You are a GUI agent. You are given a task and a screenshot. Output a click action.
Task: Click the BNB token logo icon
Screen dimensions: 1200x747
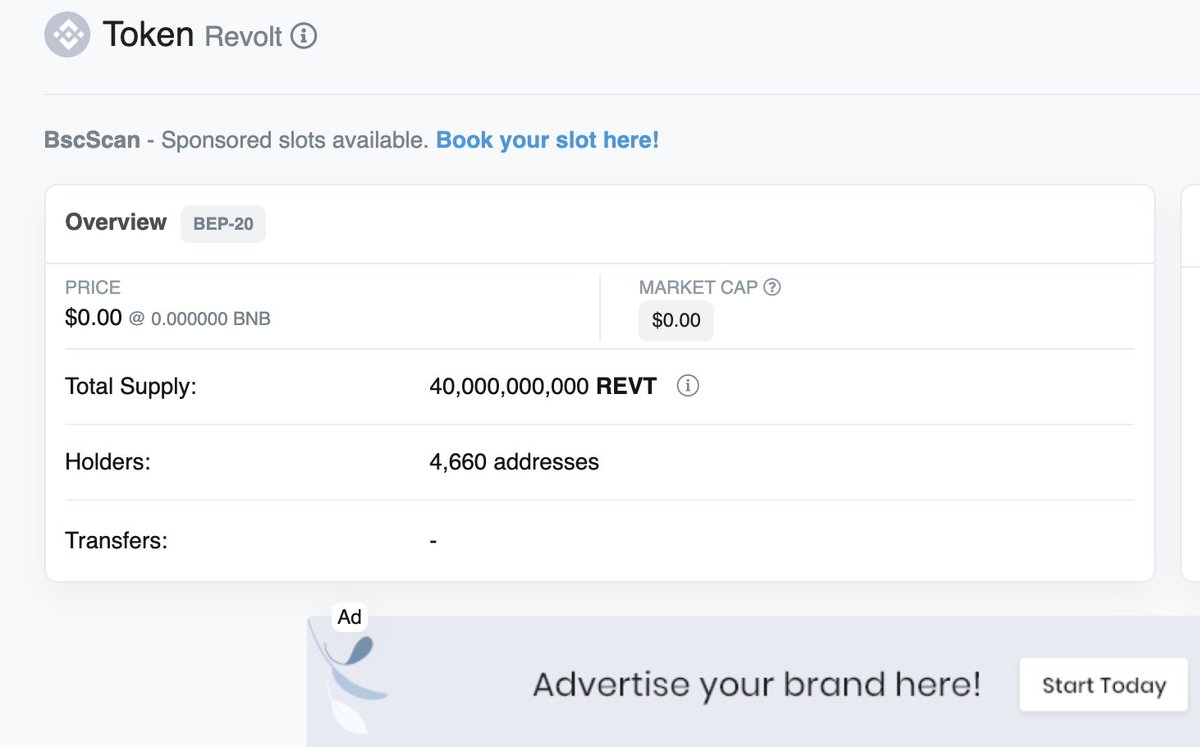[x=66, y=35]
